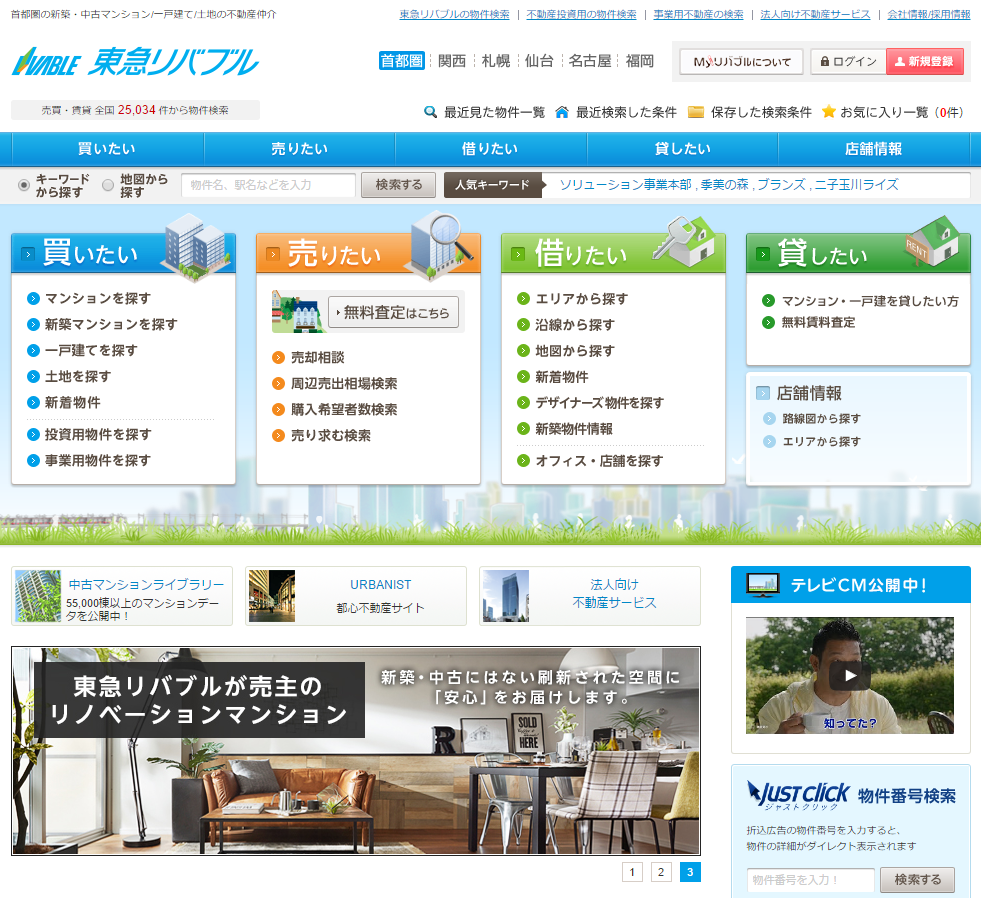This screenshot has height=898, width=981.
Task: Click the square icon beside 店舗情報 heading
Action: click(x=763, y=393)
